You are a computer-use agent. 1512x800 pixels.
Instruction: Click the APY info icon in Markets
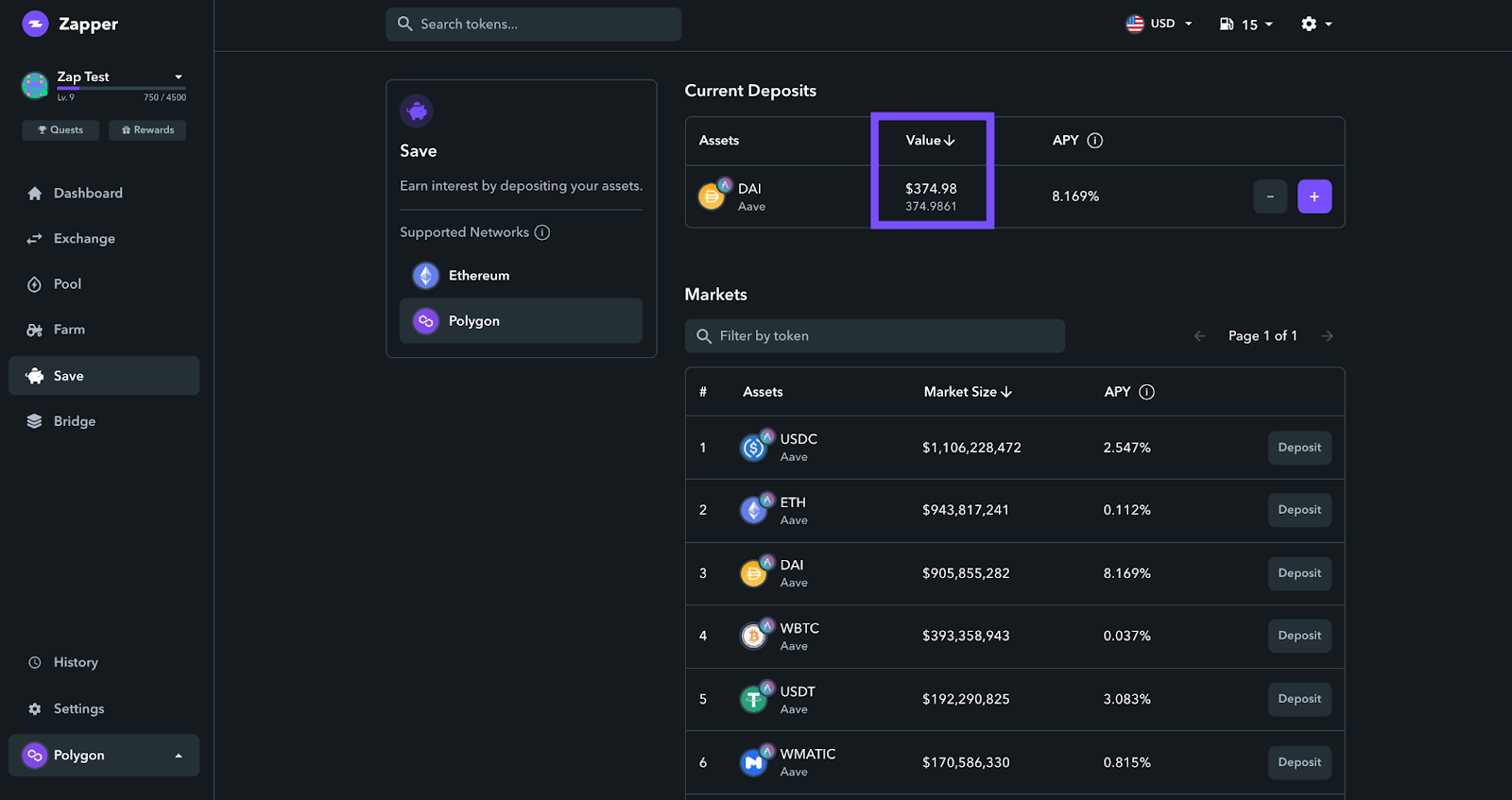click(x=1147, y=392)
